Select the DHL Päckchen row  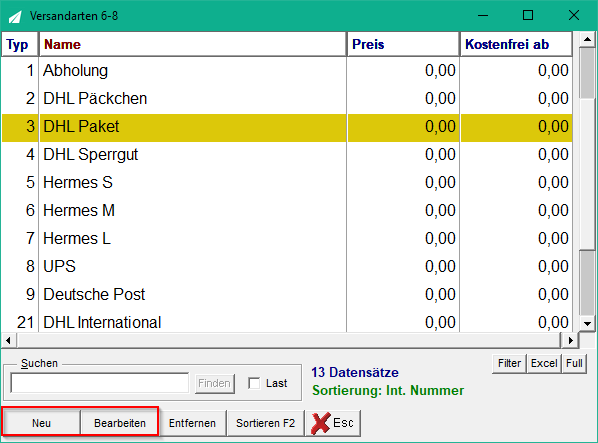(x=287, y=99)
